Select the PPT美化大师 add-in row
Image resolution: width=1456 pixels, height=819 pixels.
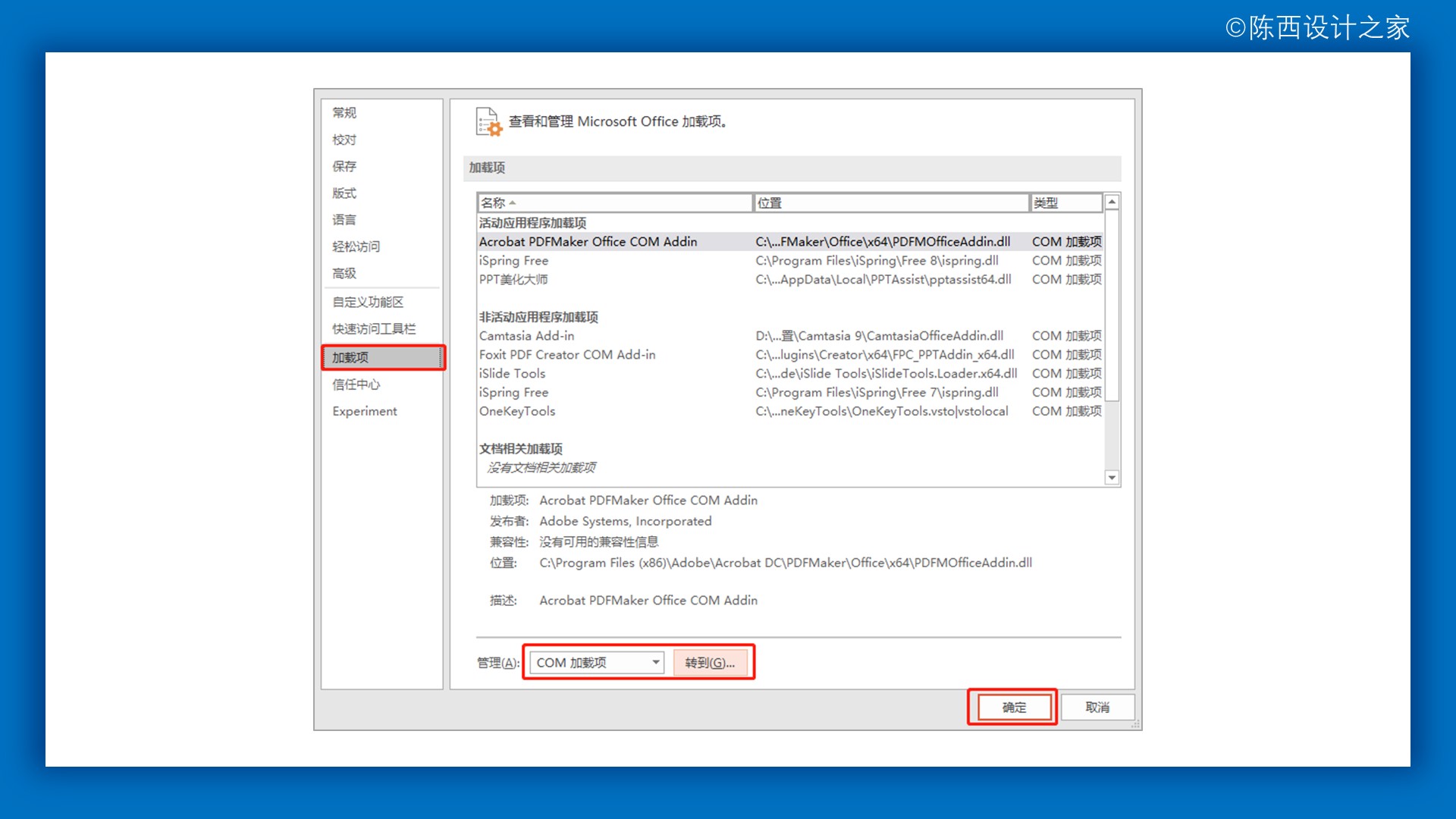[790, 279]
